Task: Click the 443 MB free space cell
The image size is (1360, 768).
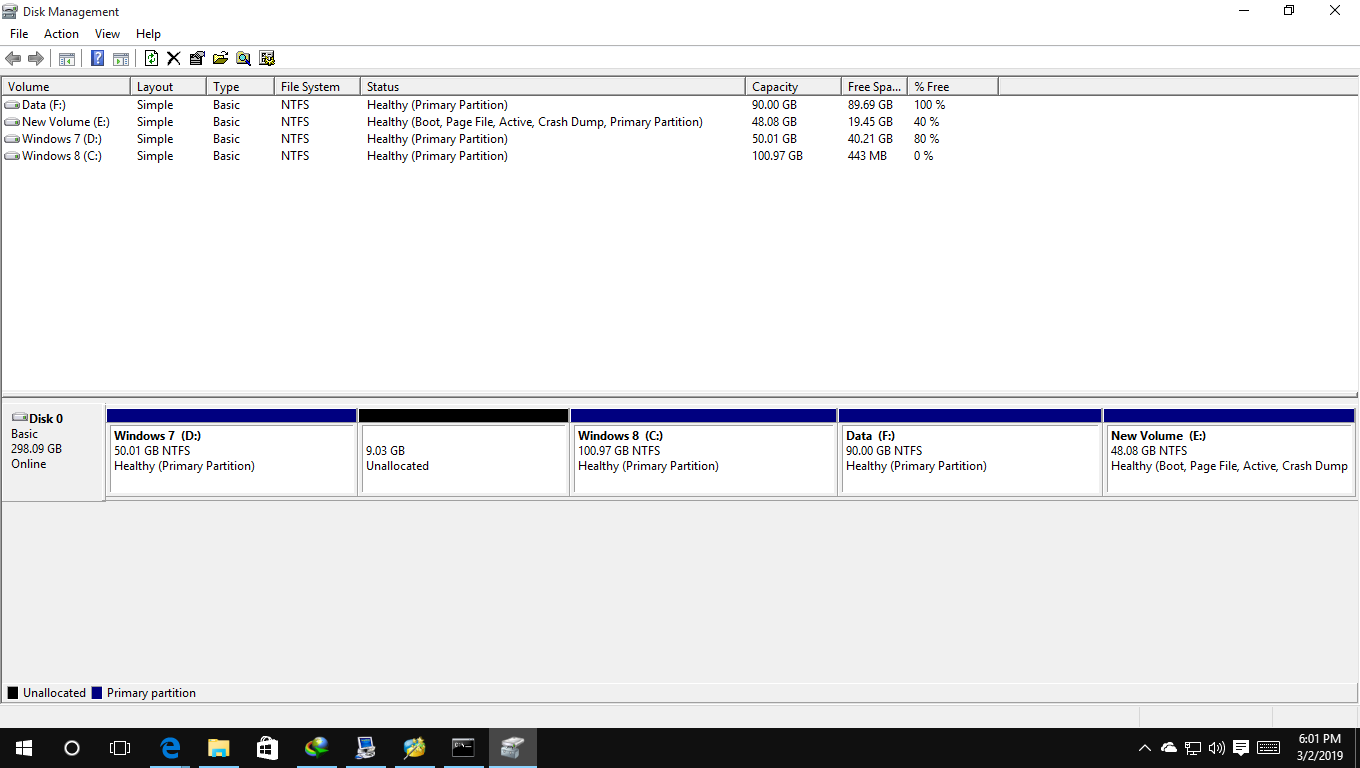Action: 867,156
